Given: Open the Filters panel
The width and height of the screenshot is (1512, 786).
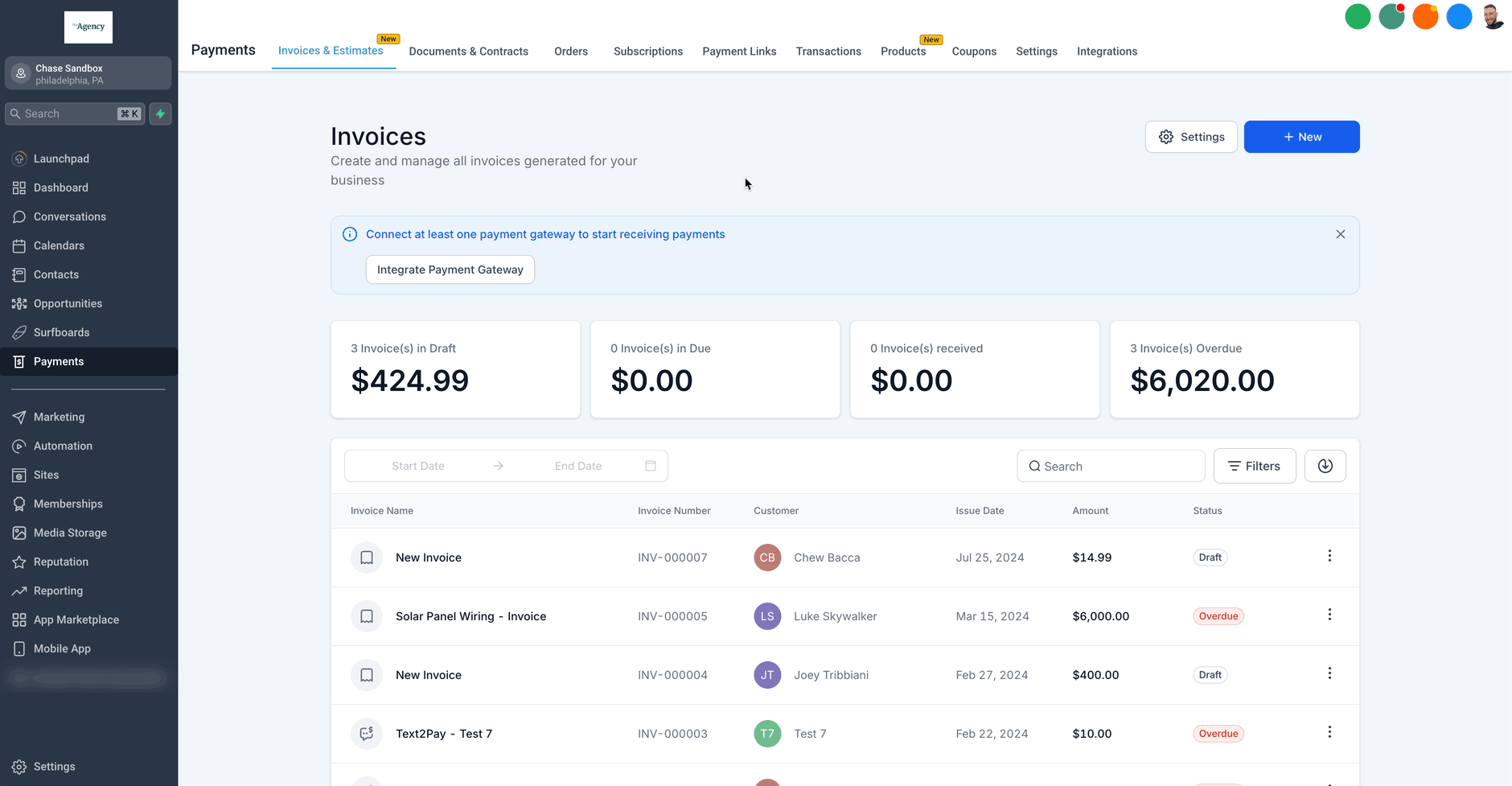Looking at the screenshot, I should coord(1255,466).
